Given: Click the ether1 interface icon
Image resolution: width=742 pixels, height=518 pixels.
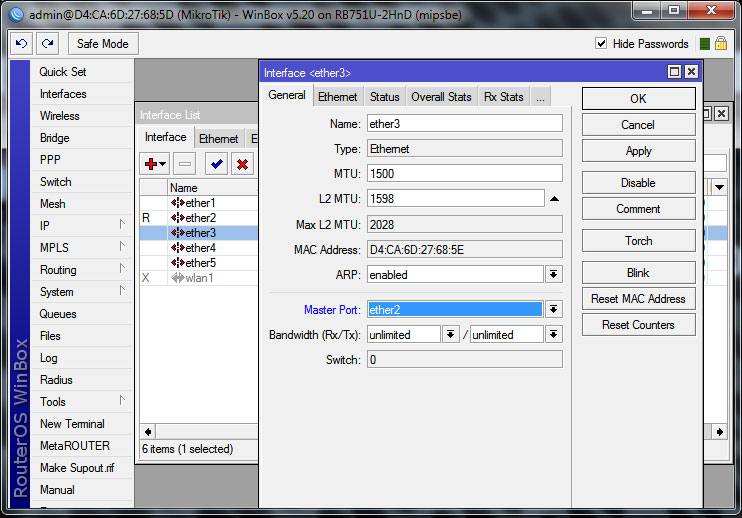Looking at the screenshot, I should click(177, 203).
